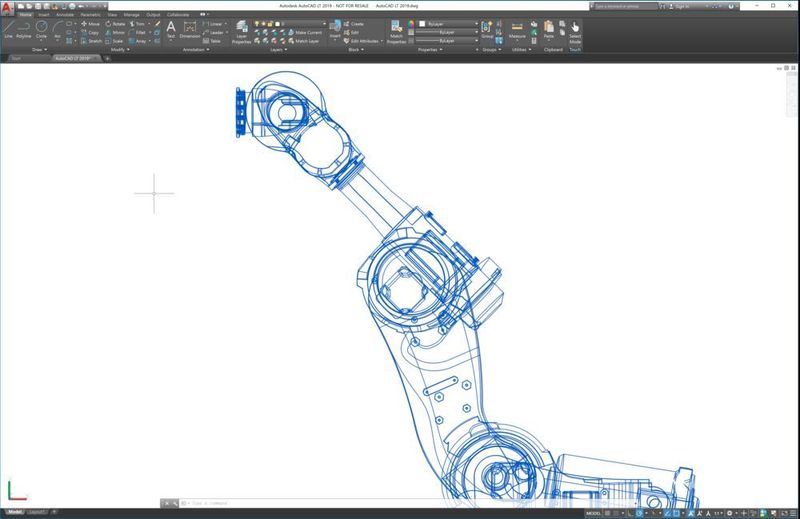Image resolution: width=800 pixels, height=519 pixels.
Task: Open Layer Properties manager
Action: (241, 32)
